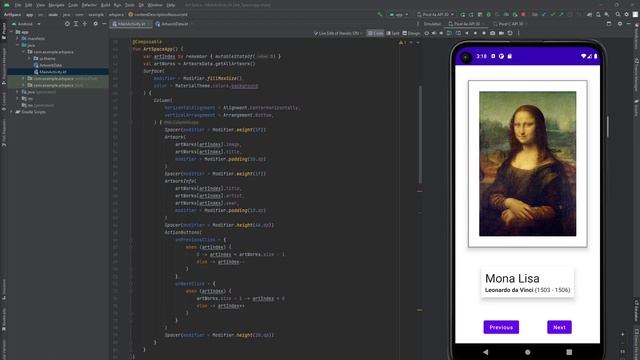Click locate opened file icon in Project panel
640x360 pixels.
pos(67,24)
